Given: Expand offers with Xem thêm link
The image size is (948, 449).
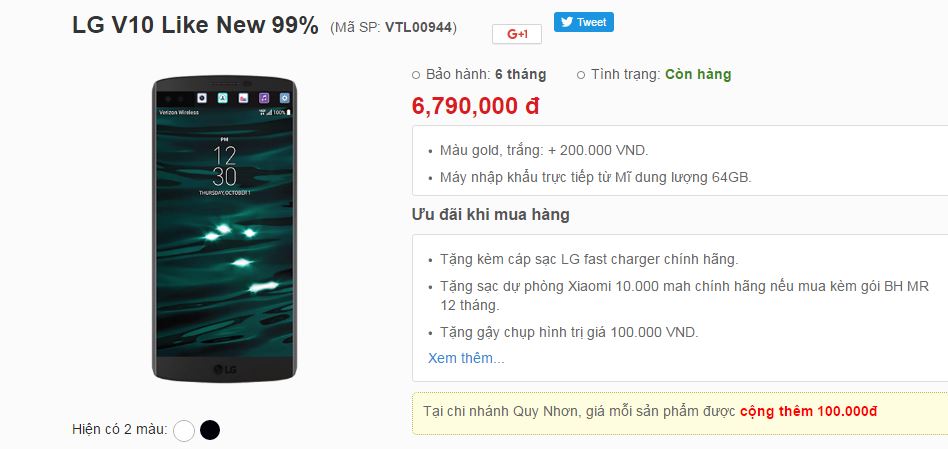Looking at the screenshot, I should (466, 358).
